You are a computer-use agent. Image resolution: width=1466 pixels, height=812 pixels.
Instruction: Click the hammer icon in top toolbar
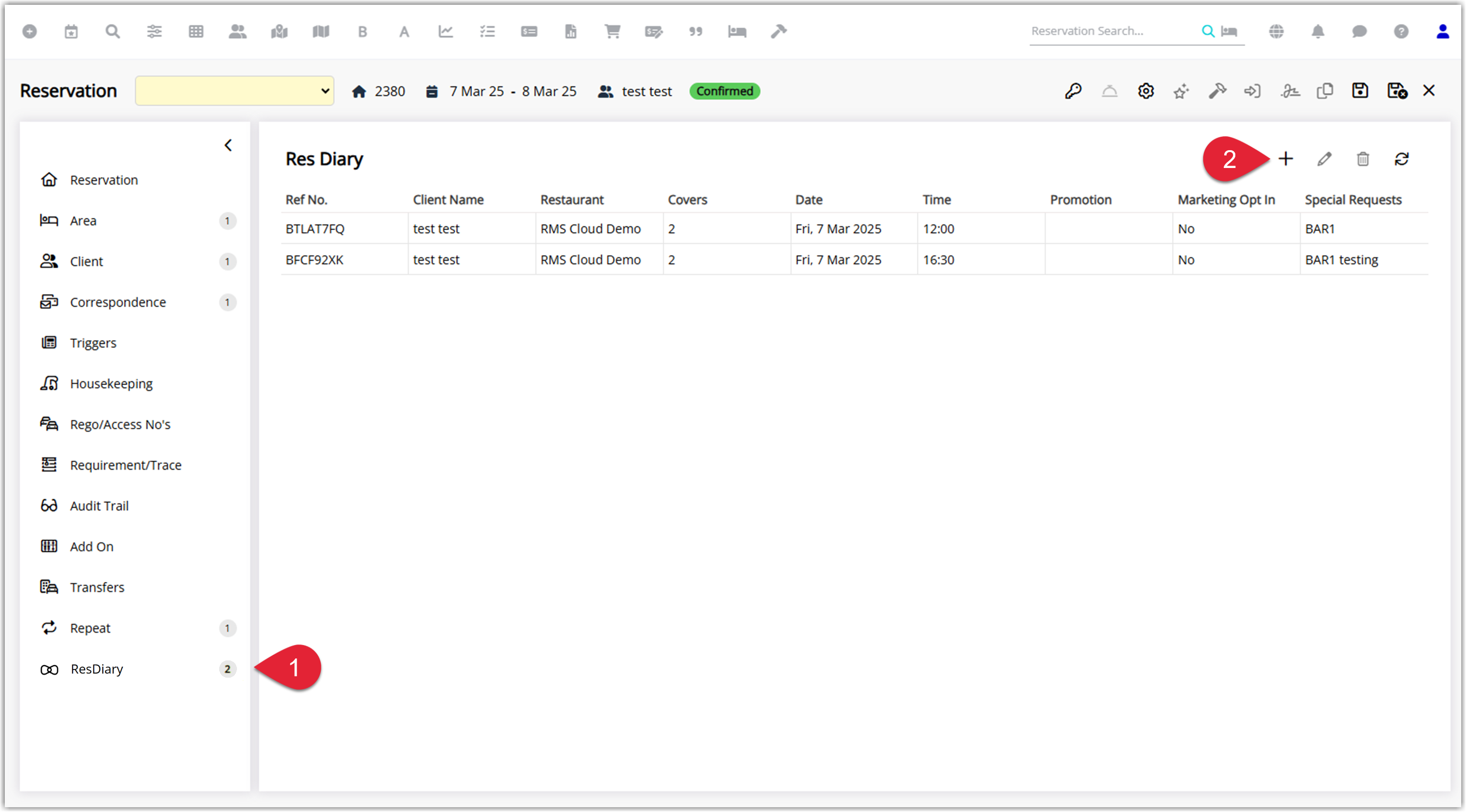click(779, 31)
